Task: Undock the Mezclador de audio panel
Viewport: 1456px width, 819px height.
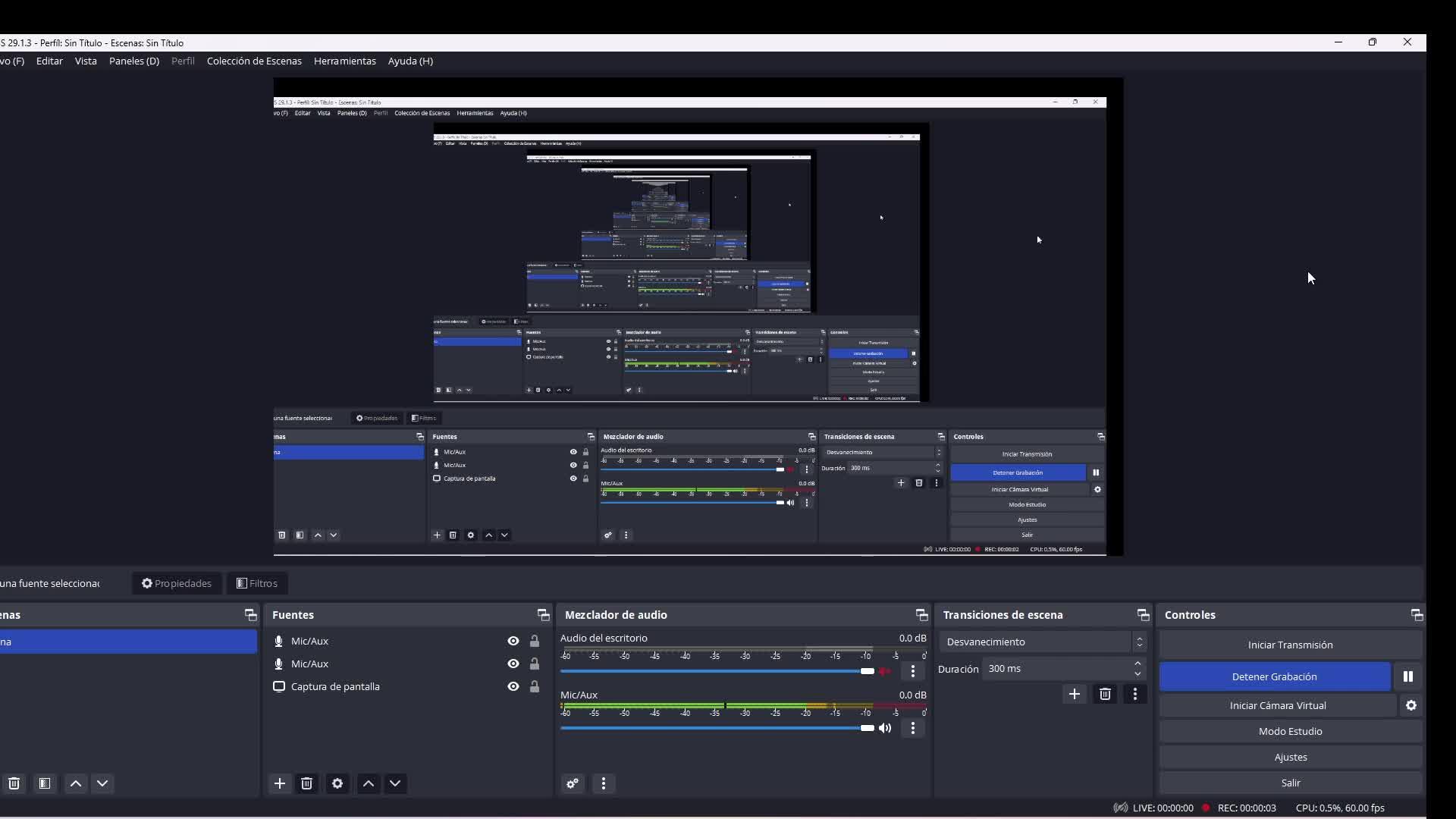Action: click(921, 615)
